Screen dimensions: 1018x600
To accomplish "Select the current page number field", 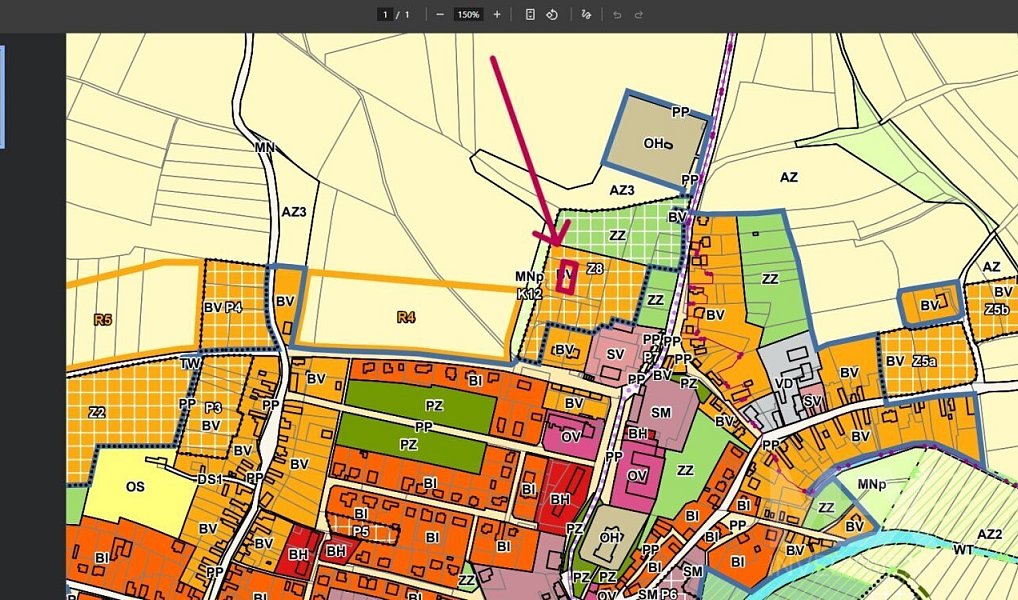I will coord(386,14).
